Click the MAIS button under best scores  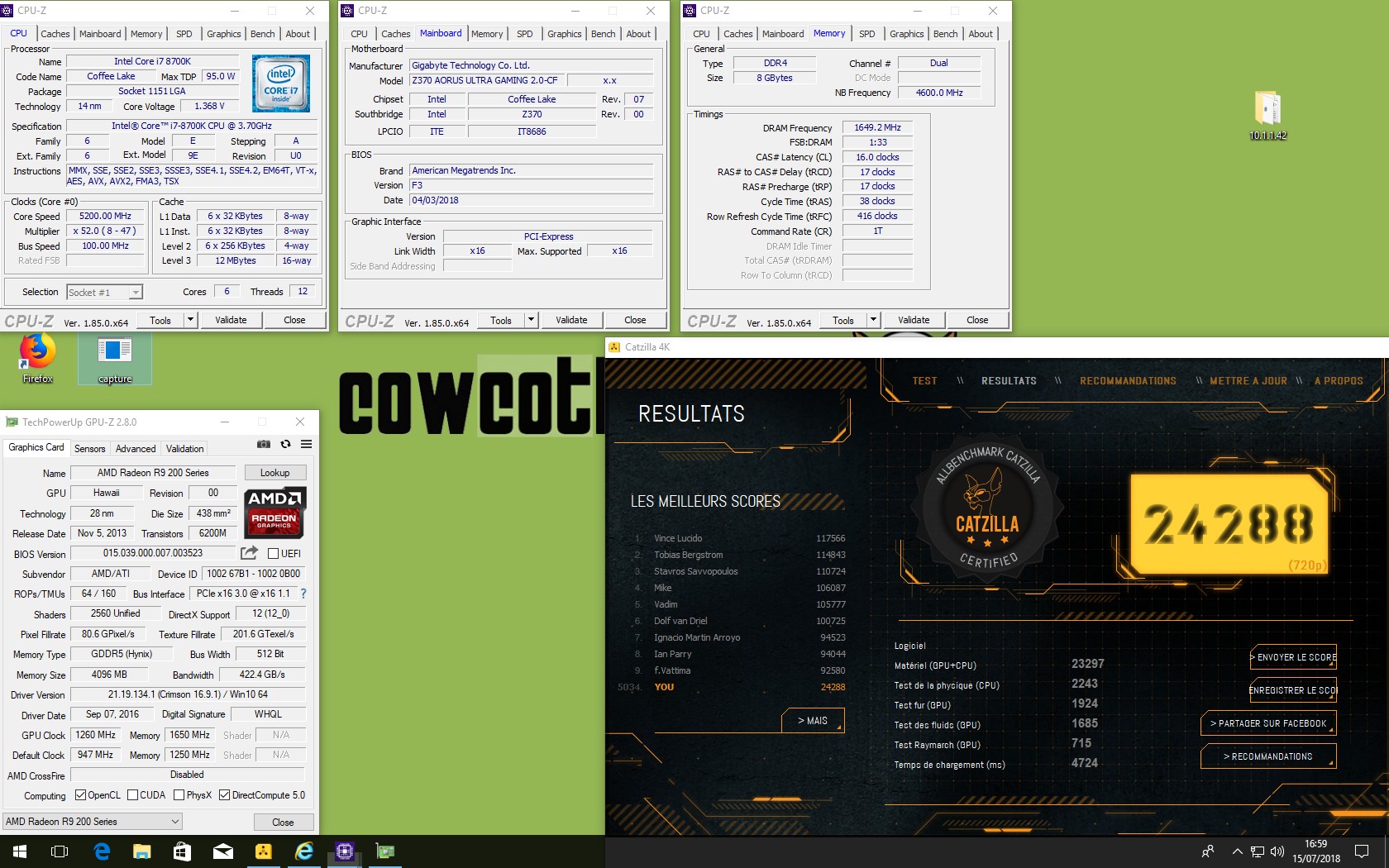pyautogui.click(x=813, y=721)
